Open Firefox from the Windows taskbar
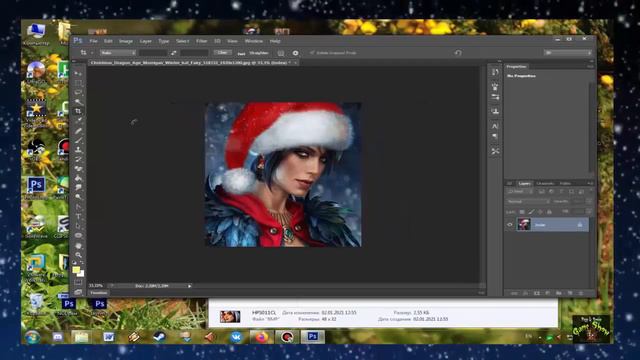 262,337
